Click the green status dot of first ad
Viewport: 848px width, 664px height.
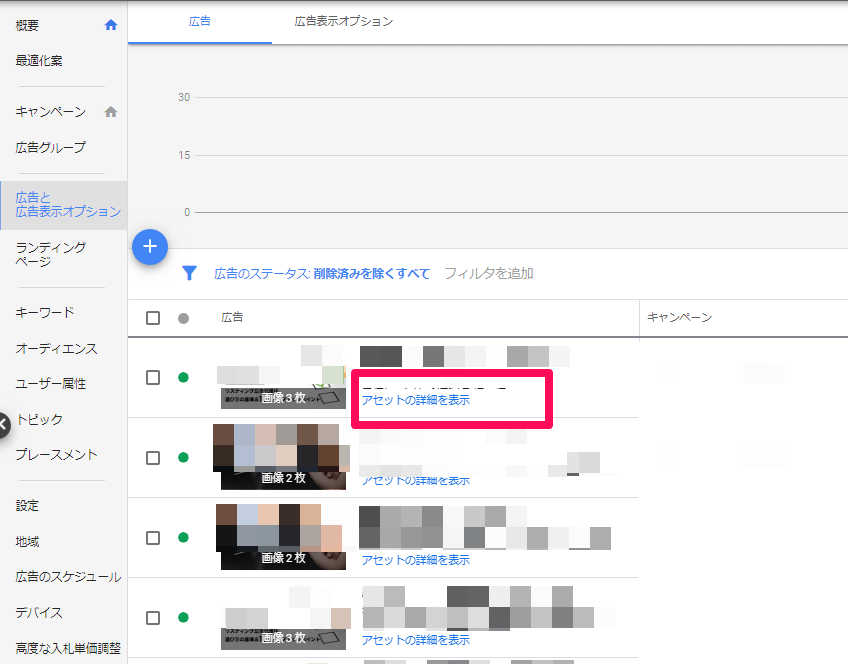tap(183, 377)
